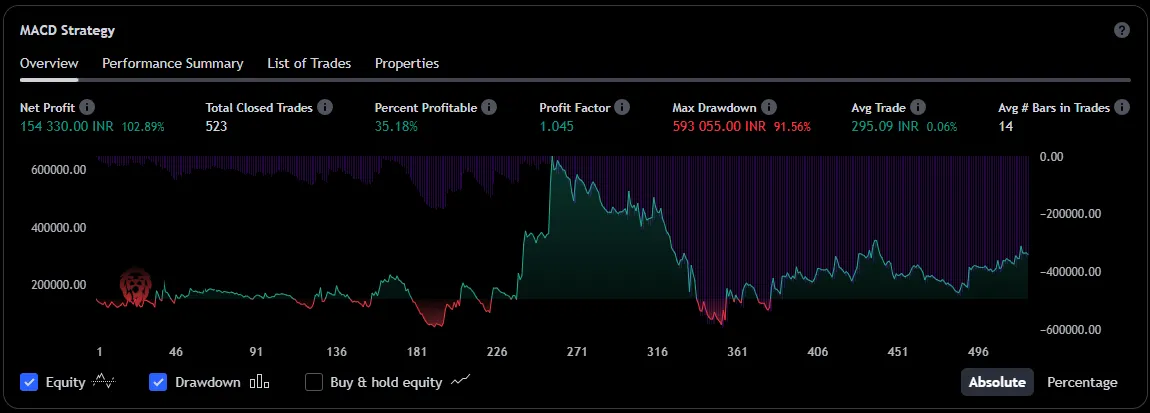
Task: Click Net Profit info icon
Action: 87,107
